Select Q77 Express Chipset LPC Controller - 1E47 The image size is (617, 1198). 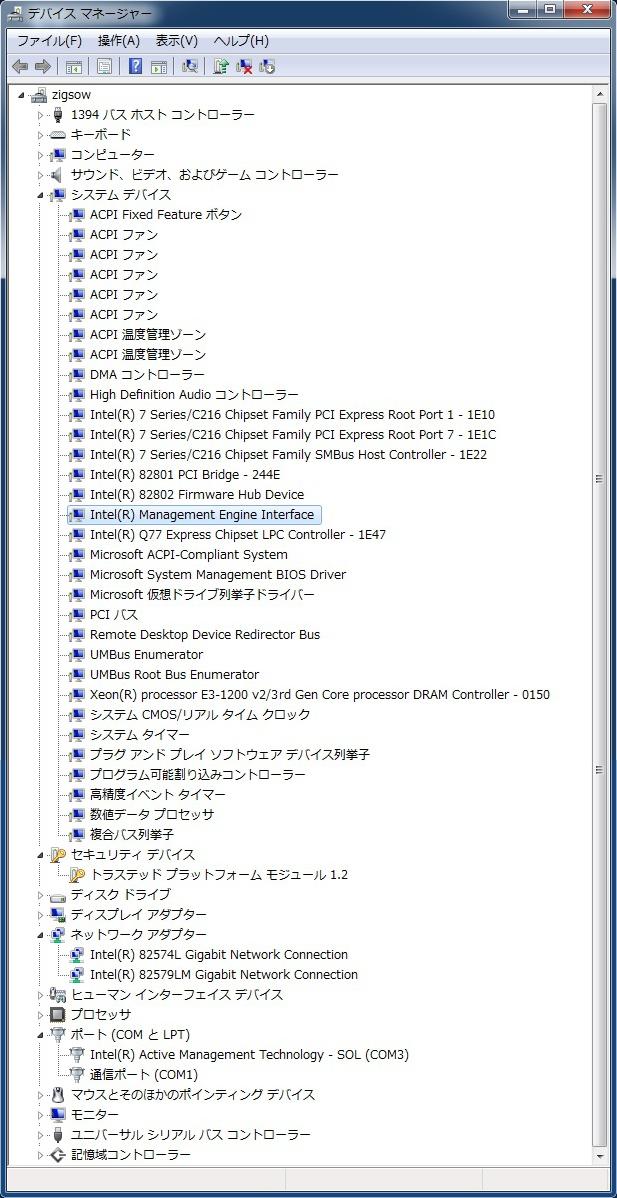pyautogui.click(x=237, y=534)
